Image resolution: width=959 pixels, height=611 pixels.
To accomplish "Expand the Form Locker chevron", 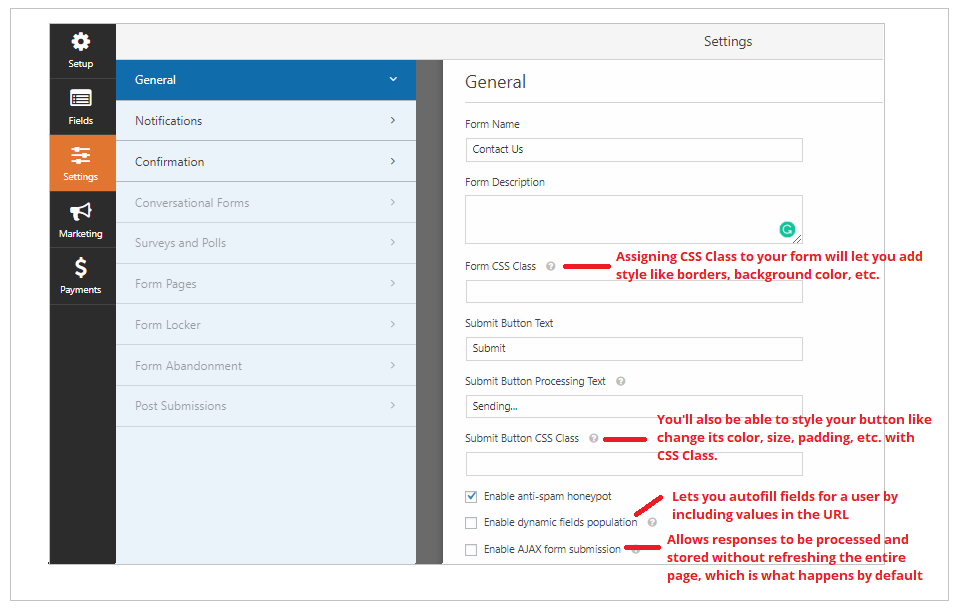I will point(393,325).
